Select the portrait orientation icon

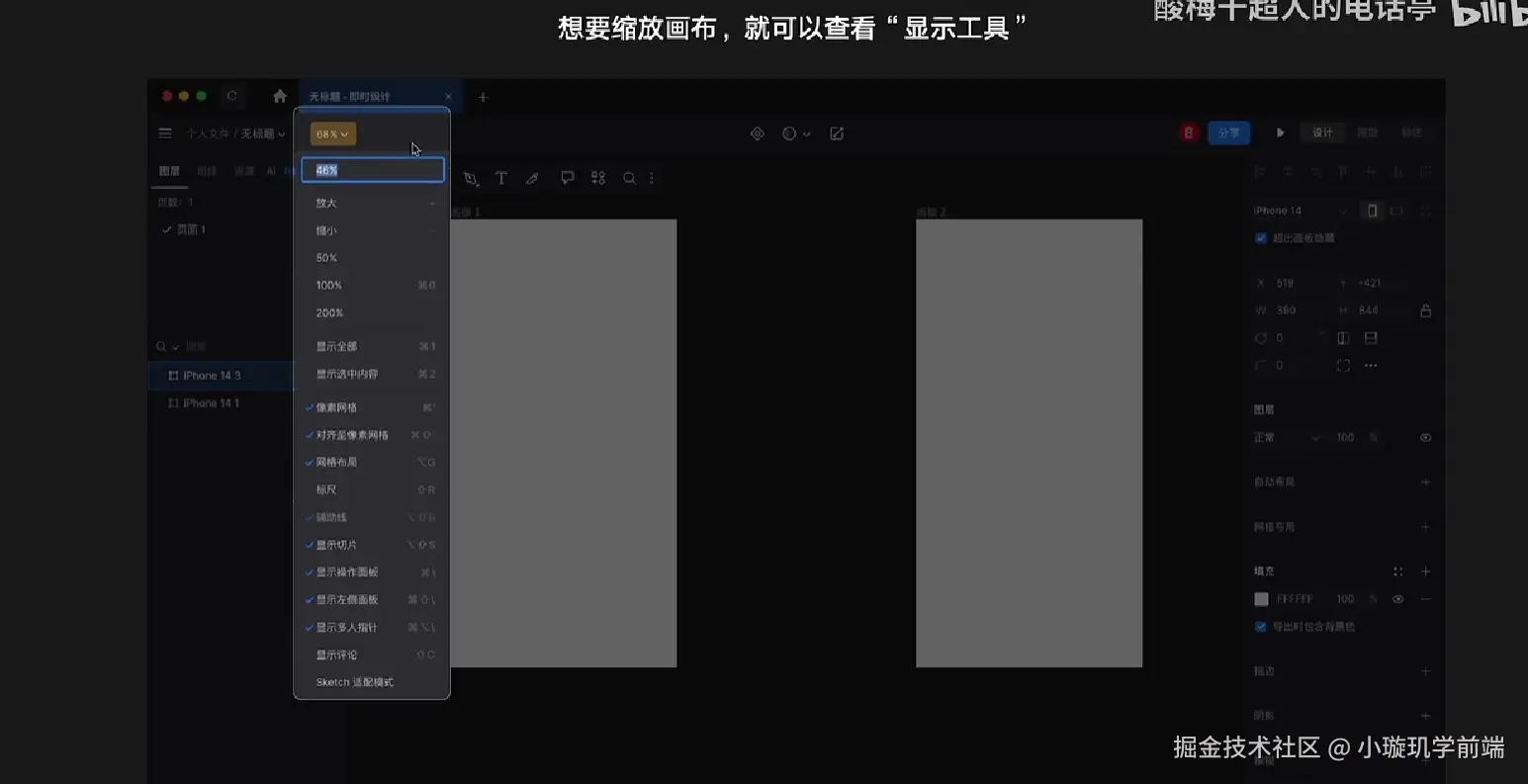1372,211
